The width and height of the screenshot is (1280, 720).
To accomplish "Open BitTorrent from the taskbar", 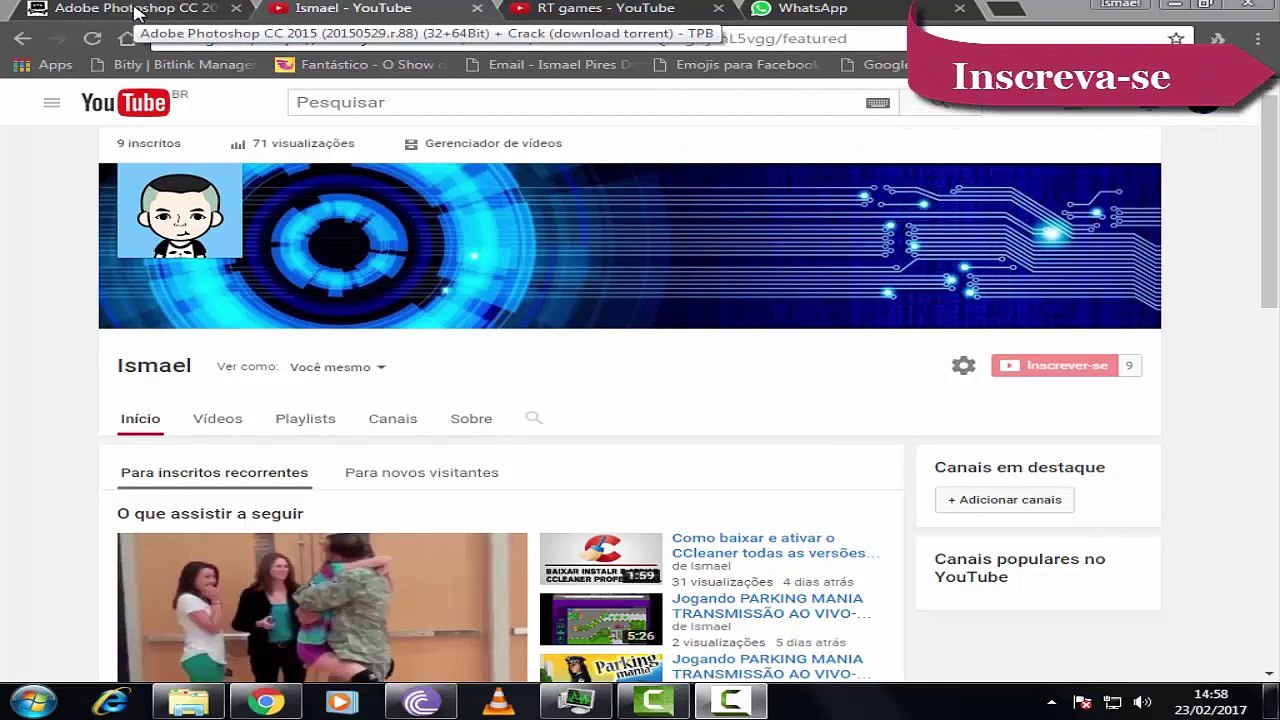I will 420,701.
